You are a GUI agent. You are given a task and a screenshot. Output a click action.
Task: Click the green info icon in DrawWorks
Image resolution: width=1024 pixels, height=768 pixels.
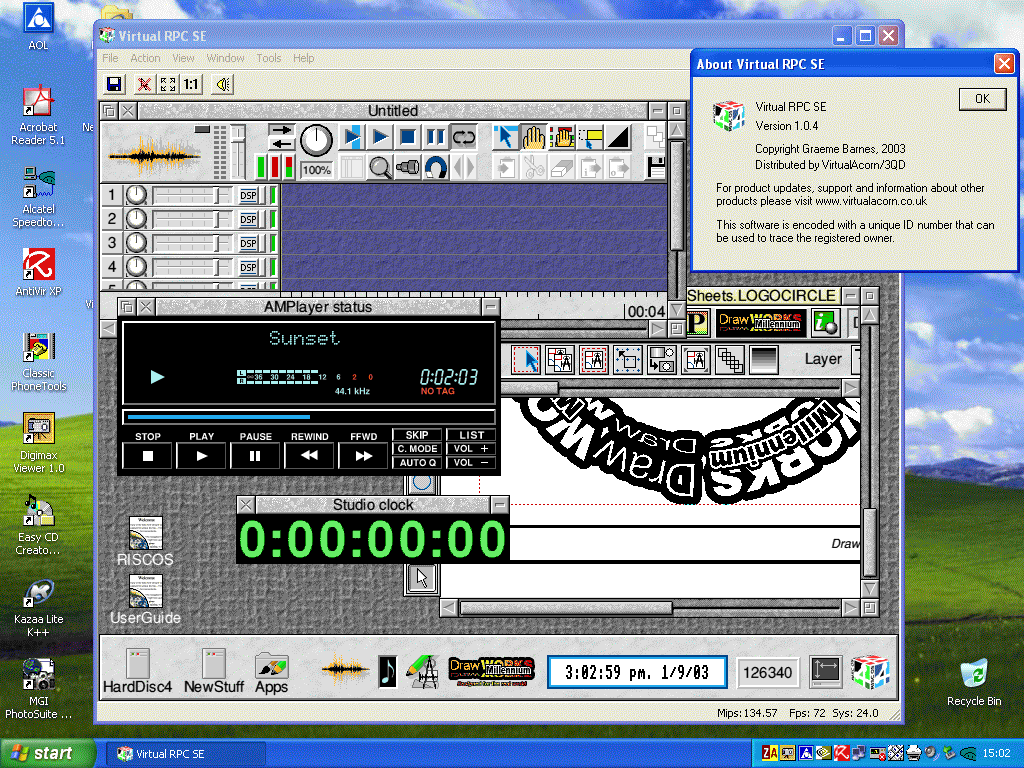(x=825, y=322)
